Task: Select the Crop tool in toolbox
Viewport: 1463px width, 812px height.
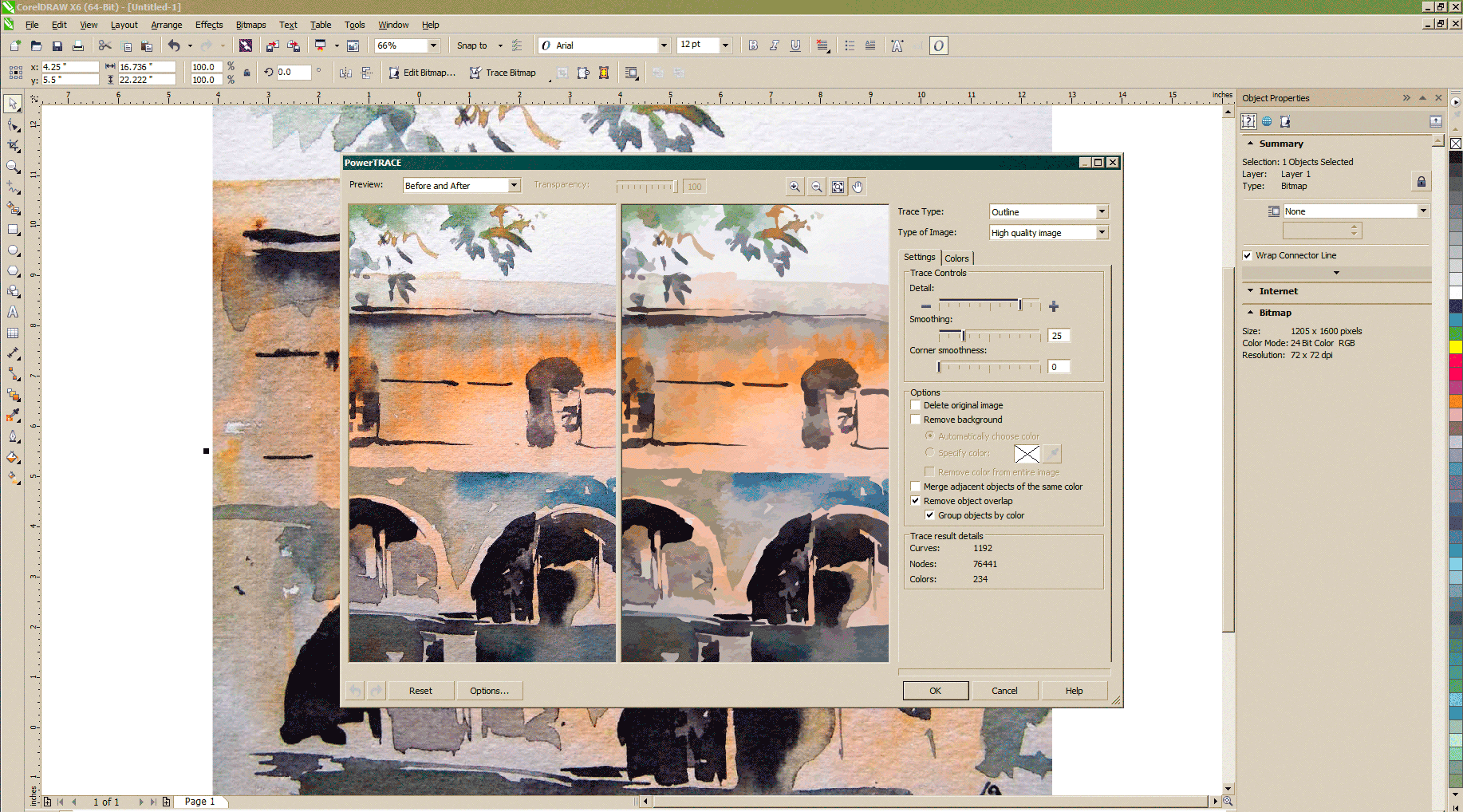Action: (14, 146)
